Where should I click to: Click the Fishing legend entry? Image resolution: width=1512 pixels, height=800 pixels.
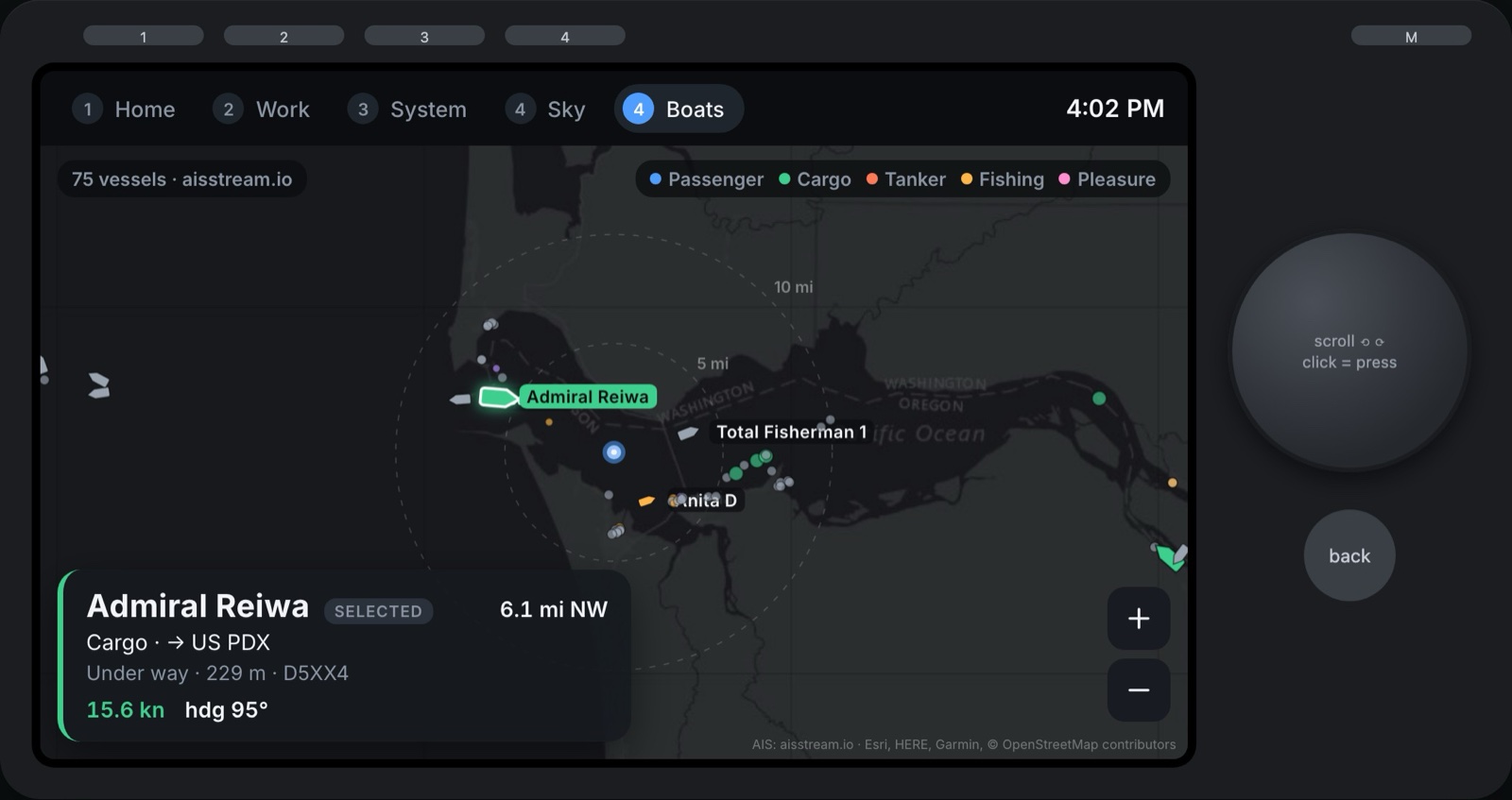(x=1002, y=179)
